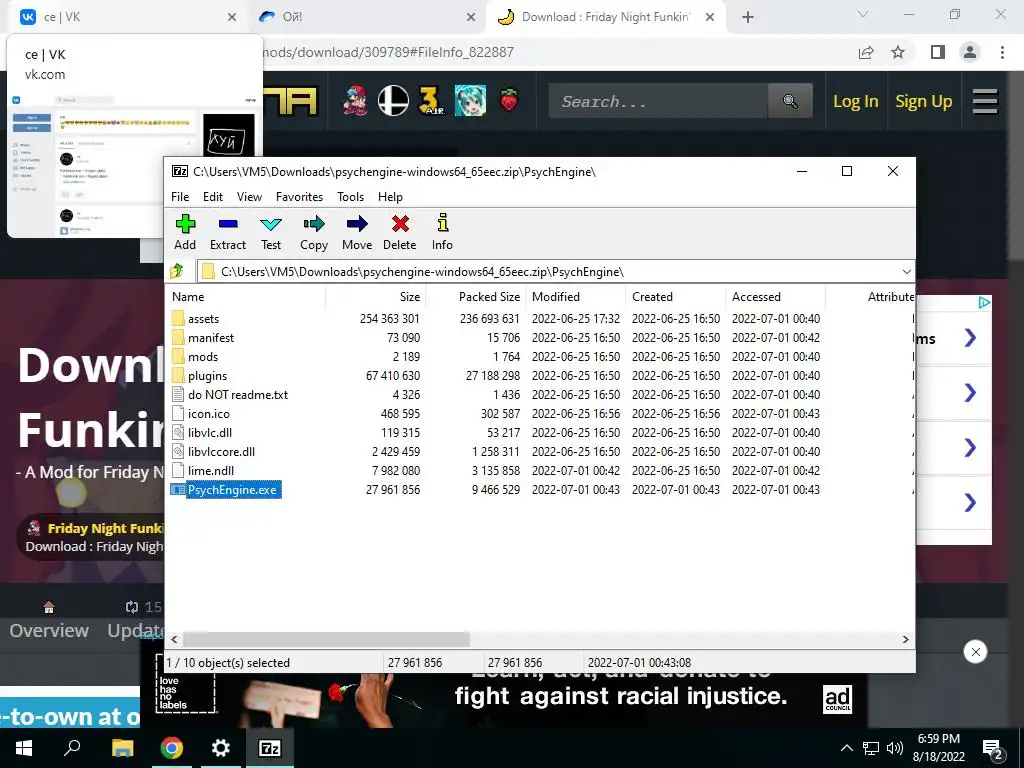This screenshot has width=1024, height=768.
Task: Select the manifest folder
Action: tap(211, 338)
